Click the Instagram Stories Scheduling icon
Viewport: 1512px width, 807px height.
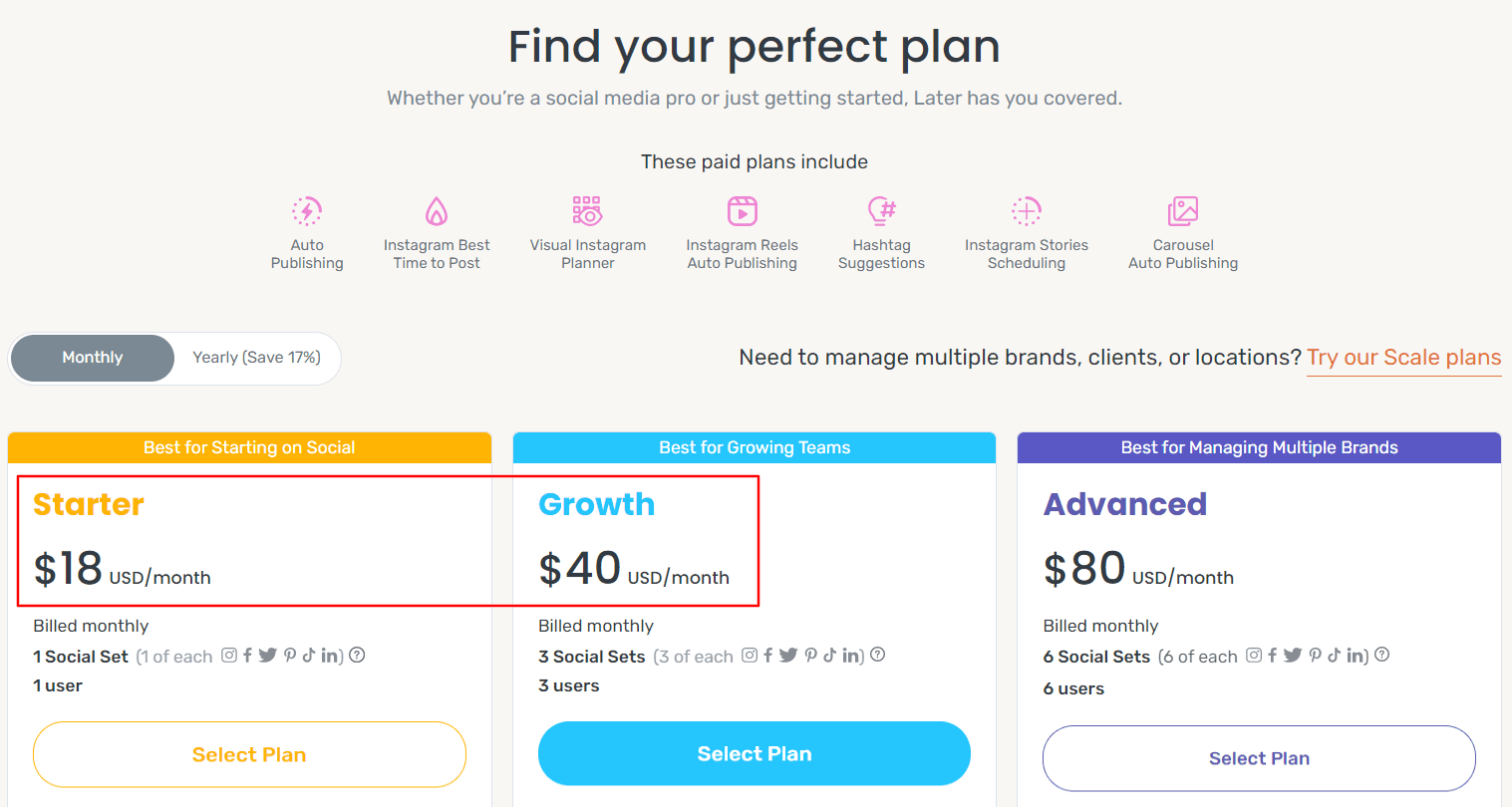click(1027, 211)
